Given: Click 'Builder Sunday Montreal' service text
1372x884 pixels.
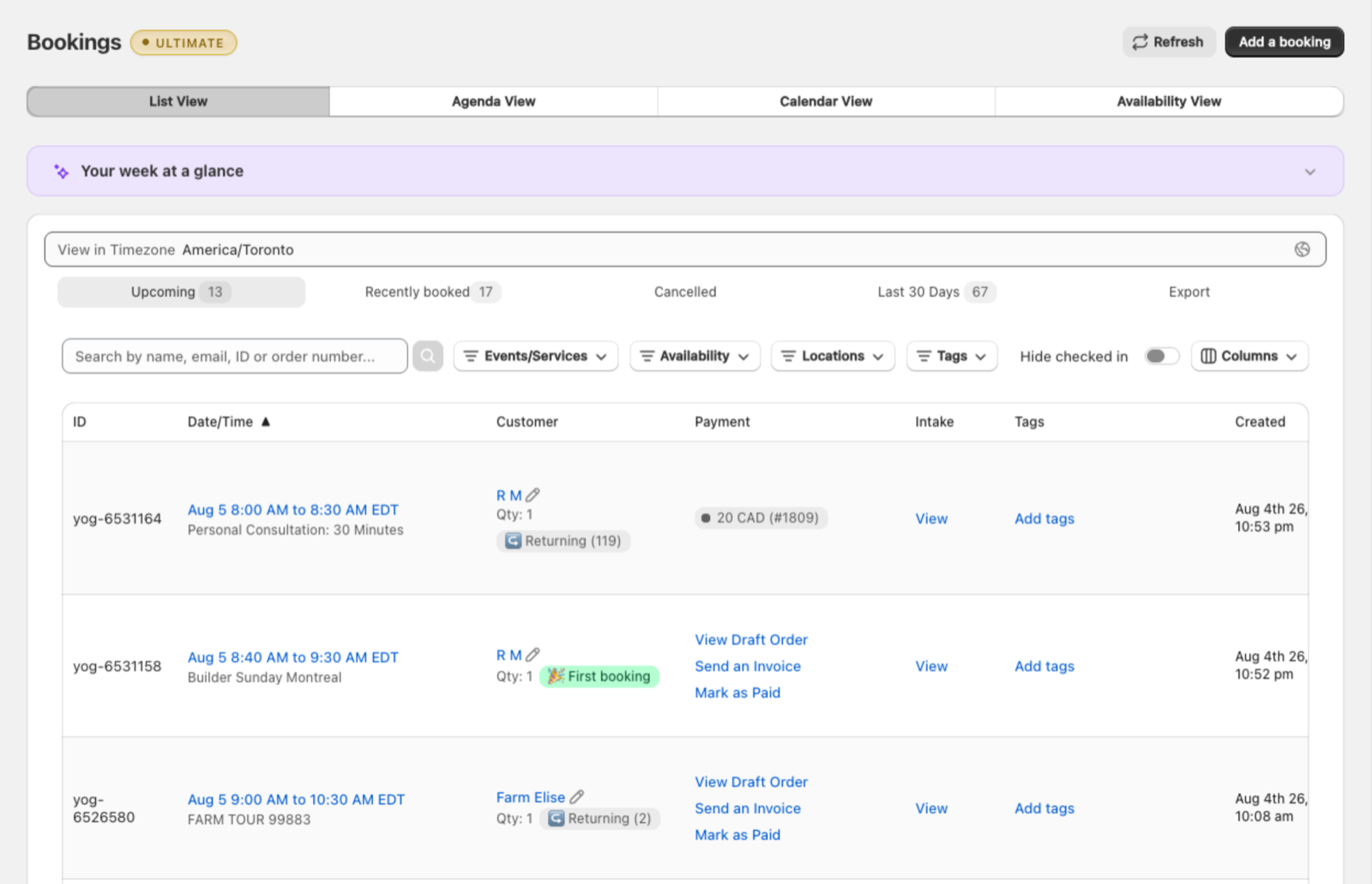Looking at the screenshot, I should click(265, 677).
